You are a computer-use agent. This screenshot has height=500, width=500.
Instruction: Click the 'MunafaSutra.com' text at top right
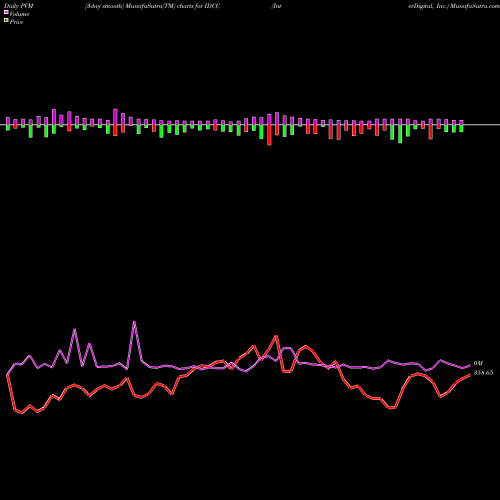pyautogui.click(x=474, y=6)
